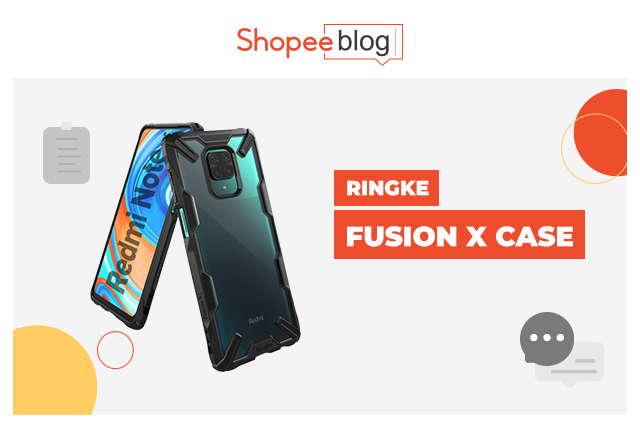Image resolution: width=640 pixels, height=427 pixels.
Task: Click the Redmi logo on case back
Action: click(x=256, y=319)
